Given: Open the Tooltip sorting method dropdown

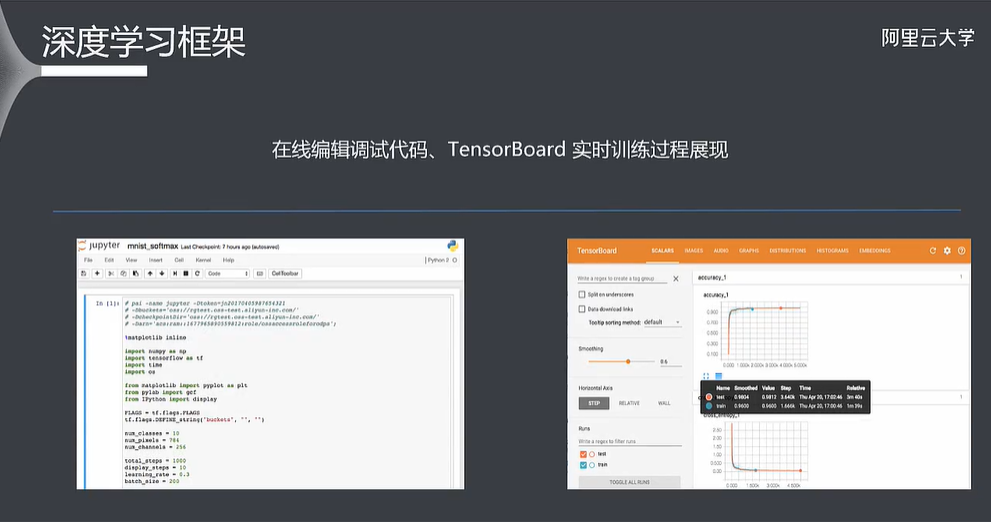Looking at the screenshot, I should coord(662,322).
